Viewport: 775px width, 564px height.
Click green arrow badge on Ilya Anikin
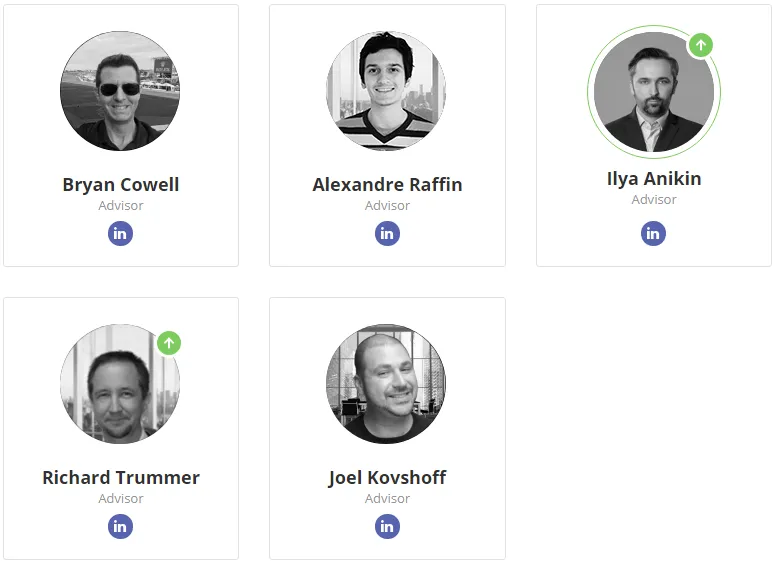(701, 45)
